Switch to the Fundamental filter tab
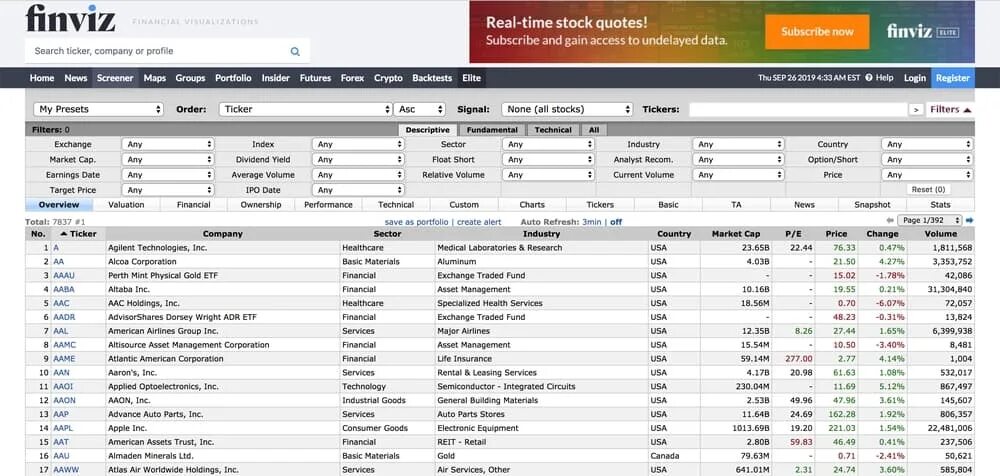The image size is (1000, 476). click(x=492, y=130)
